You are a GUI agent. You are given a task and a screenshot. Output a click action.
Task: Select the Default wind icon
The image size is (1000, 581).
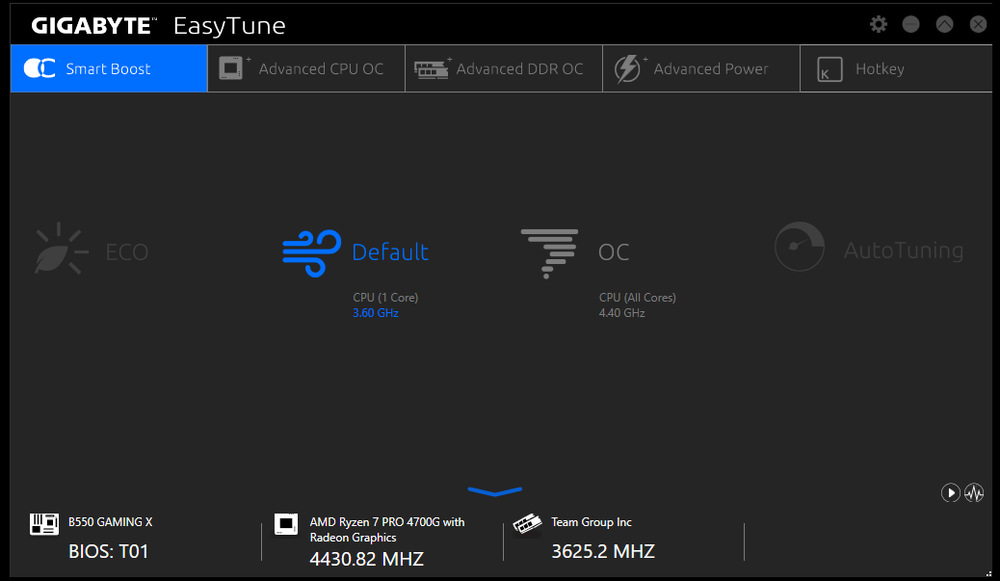(311, 252)
